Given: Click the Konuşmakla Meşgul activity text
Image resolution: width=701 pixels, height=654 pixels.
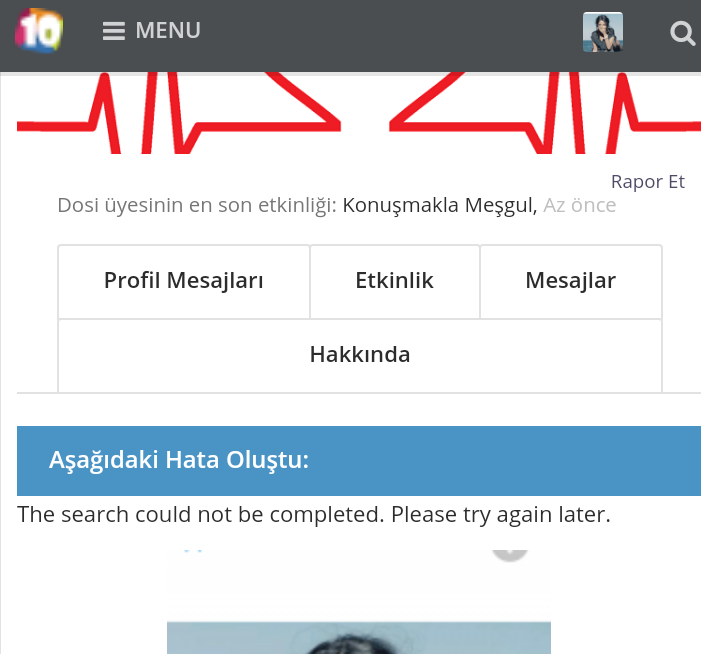Looking at the screenshot, I should pyautogui.click(x=439, y=205).
